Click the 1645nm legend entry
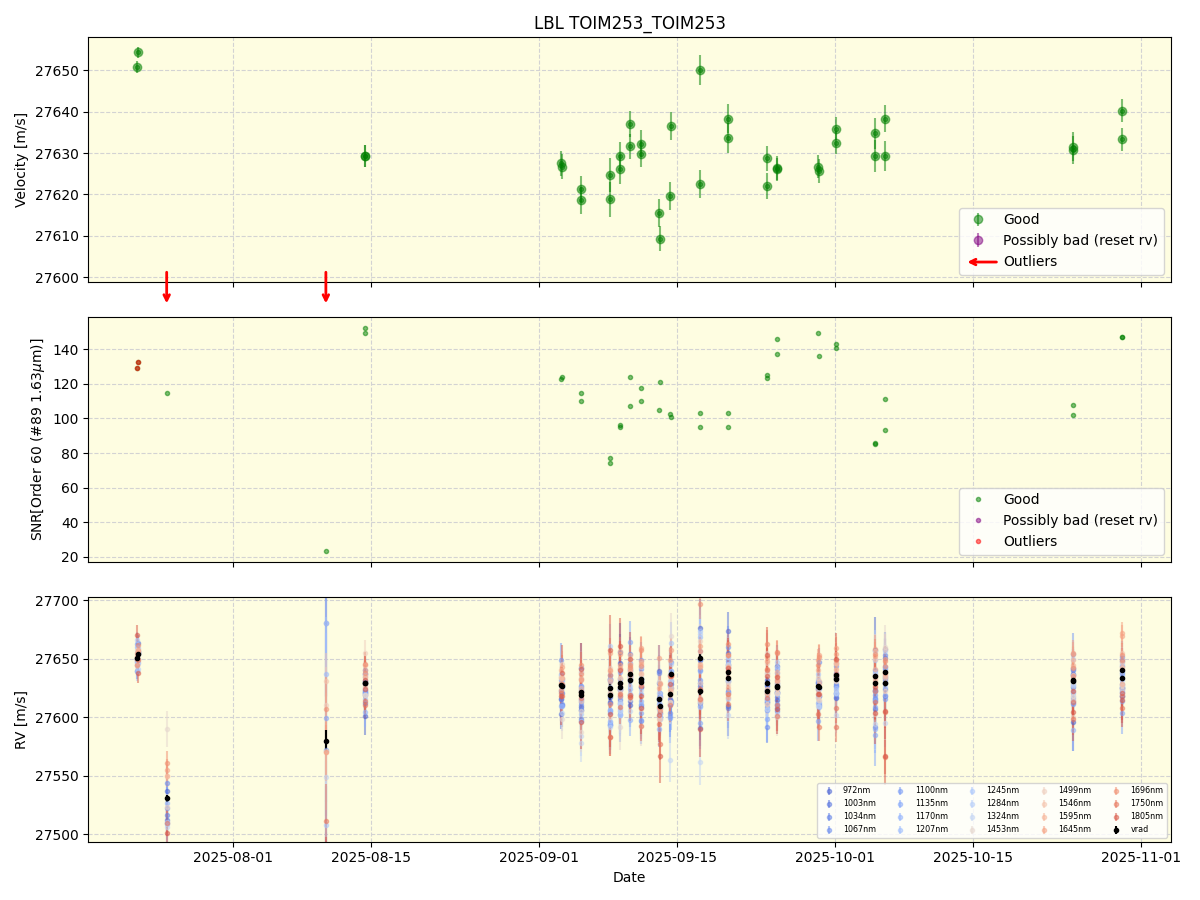This screenshot has width=1200, height=900. click(x=1066, y=829)
